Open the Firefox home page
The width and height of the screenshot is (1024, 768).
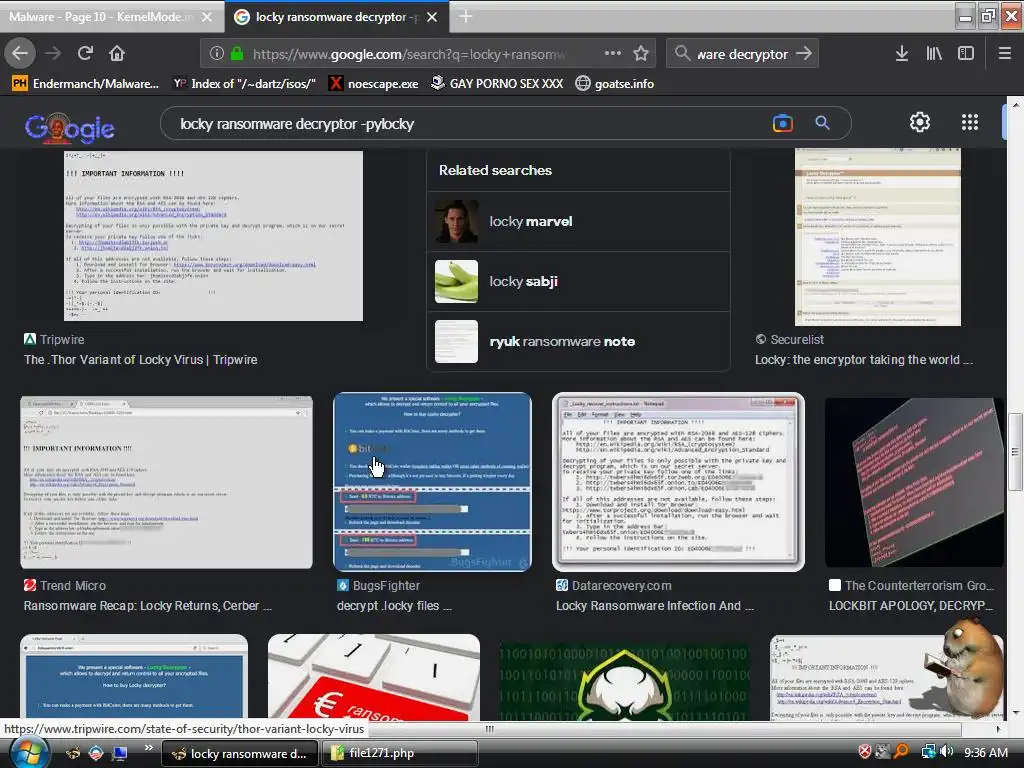(x=117, y=53)
